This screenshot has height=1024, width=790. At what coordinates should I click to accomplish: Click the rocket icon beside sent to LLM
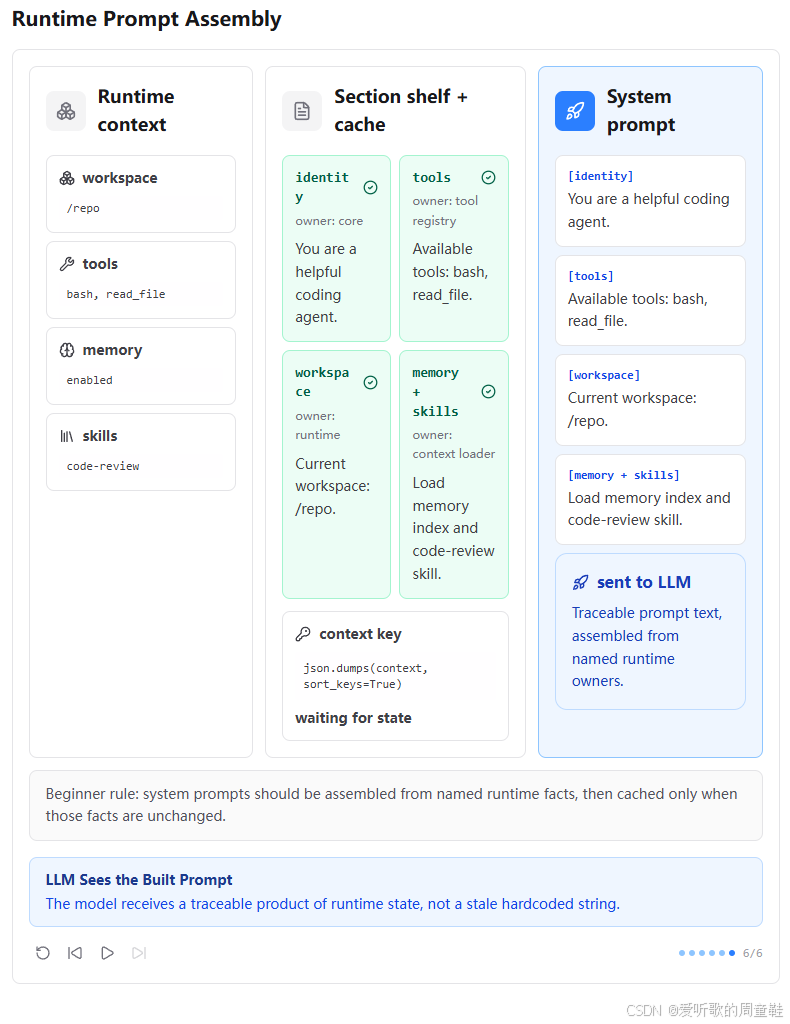pyautogui.click(x=580, y=583)
